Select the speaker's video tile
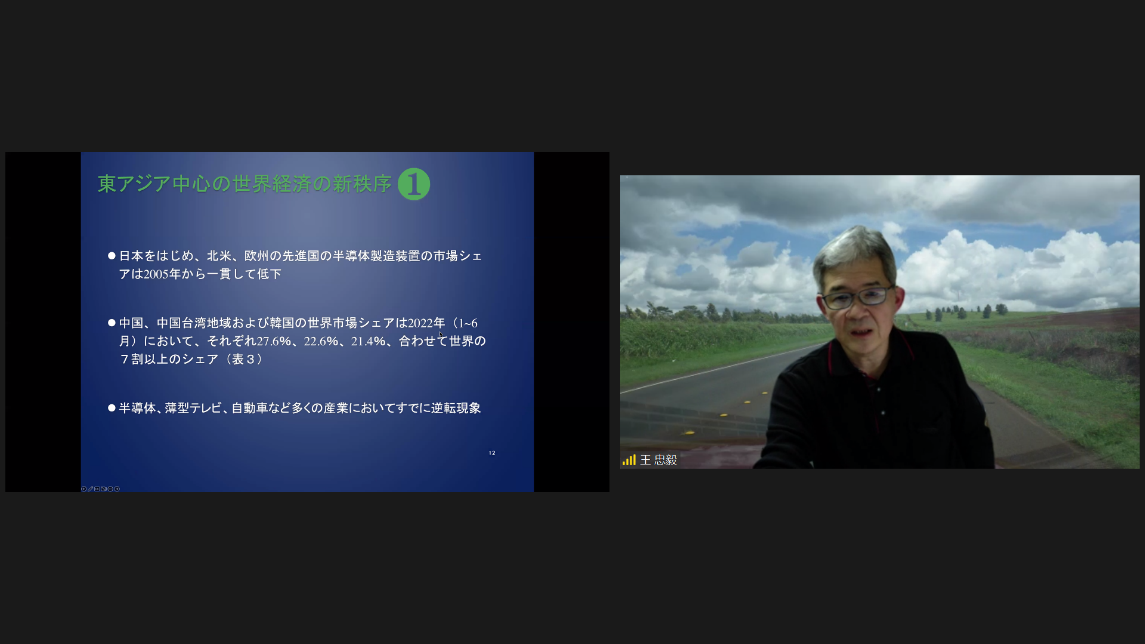1145x644 pixels. click(879, 322)
